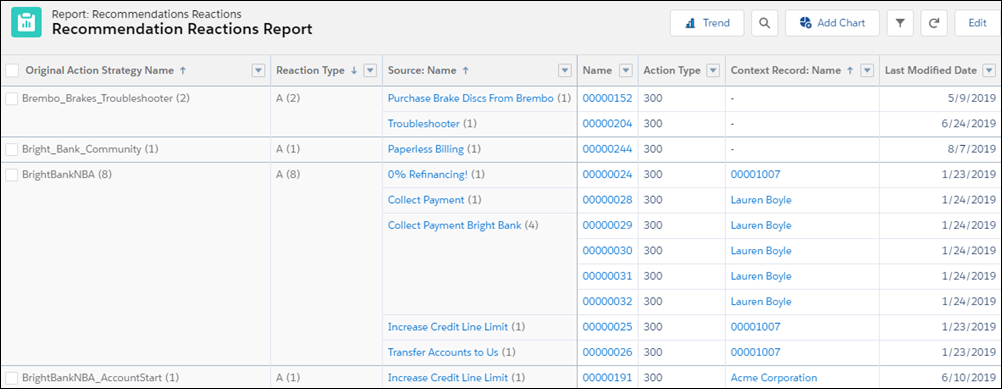Check the Brembo_Brakes_Troubleshooter row checkbox

12,98
